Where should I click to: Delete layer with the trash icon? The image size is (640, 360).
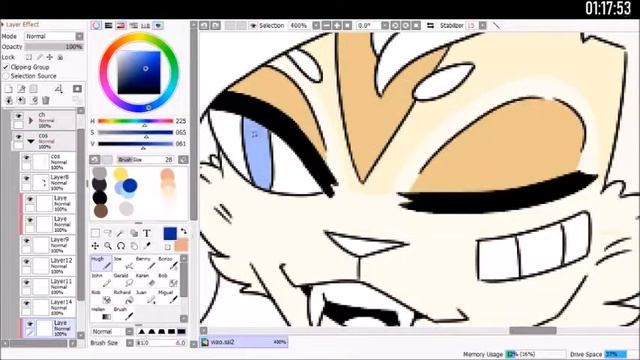point(46,100)
